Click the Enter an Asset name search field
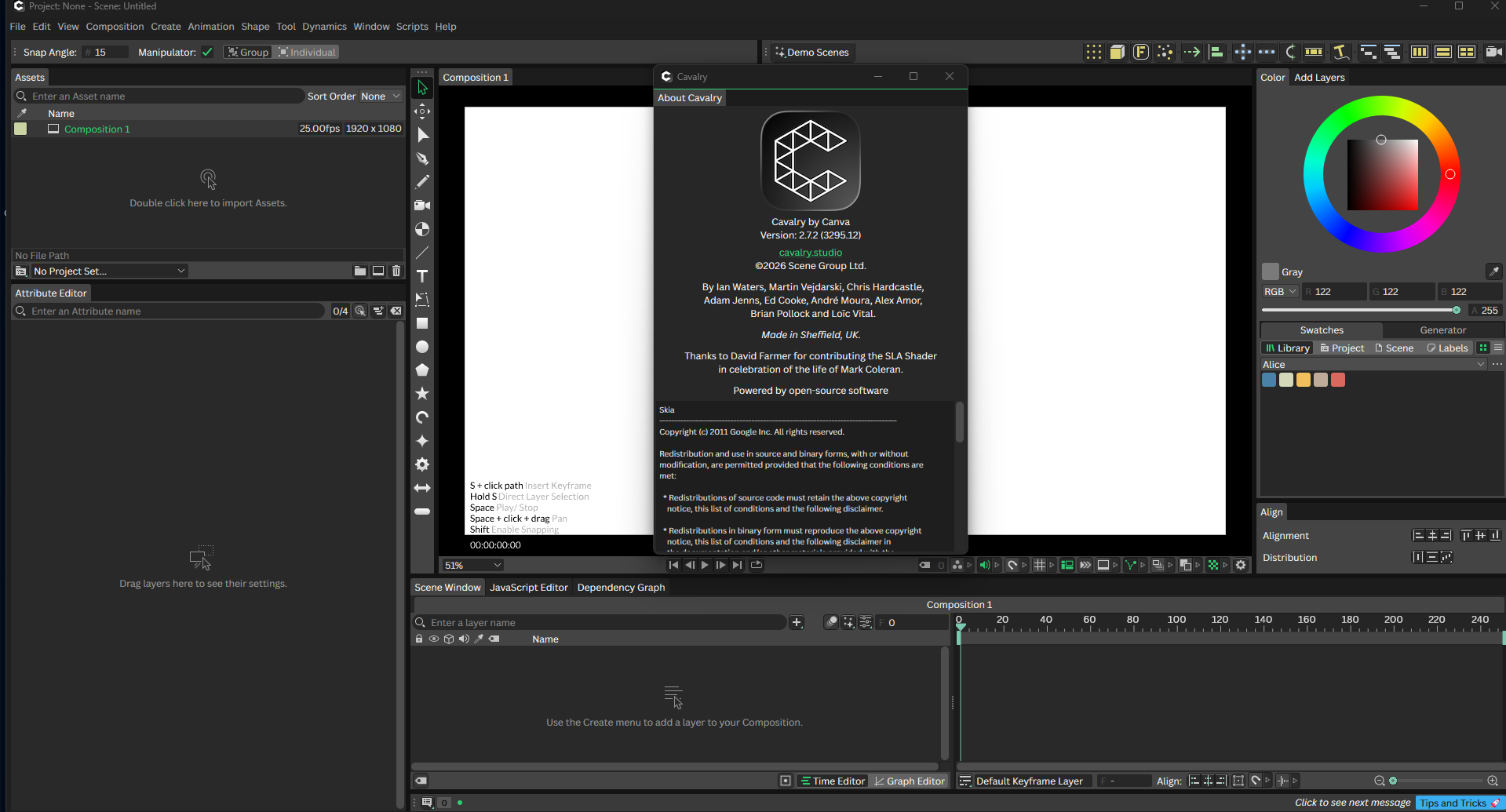Screen dimensions: 1506x812 point(159,96)
